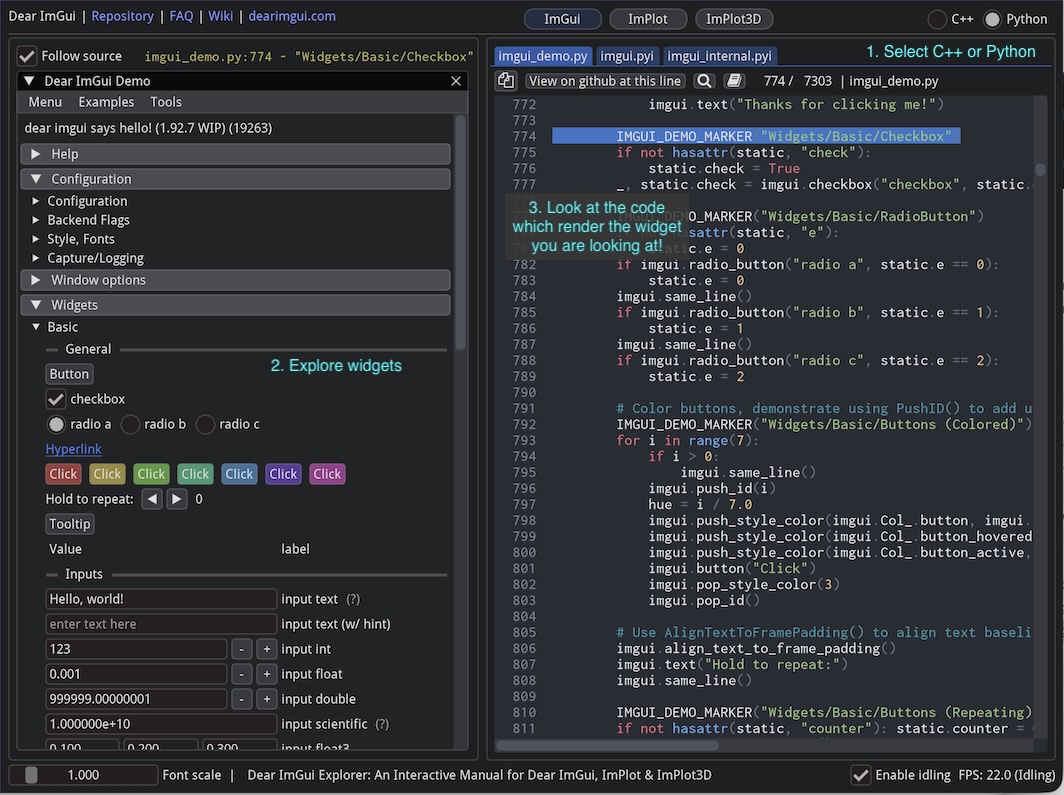Uncheck the checkbox widget in Basic section
This screenshot has height=795, width=1064.
point(55,398)
